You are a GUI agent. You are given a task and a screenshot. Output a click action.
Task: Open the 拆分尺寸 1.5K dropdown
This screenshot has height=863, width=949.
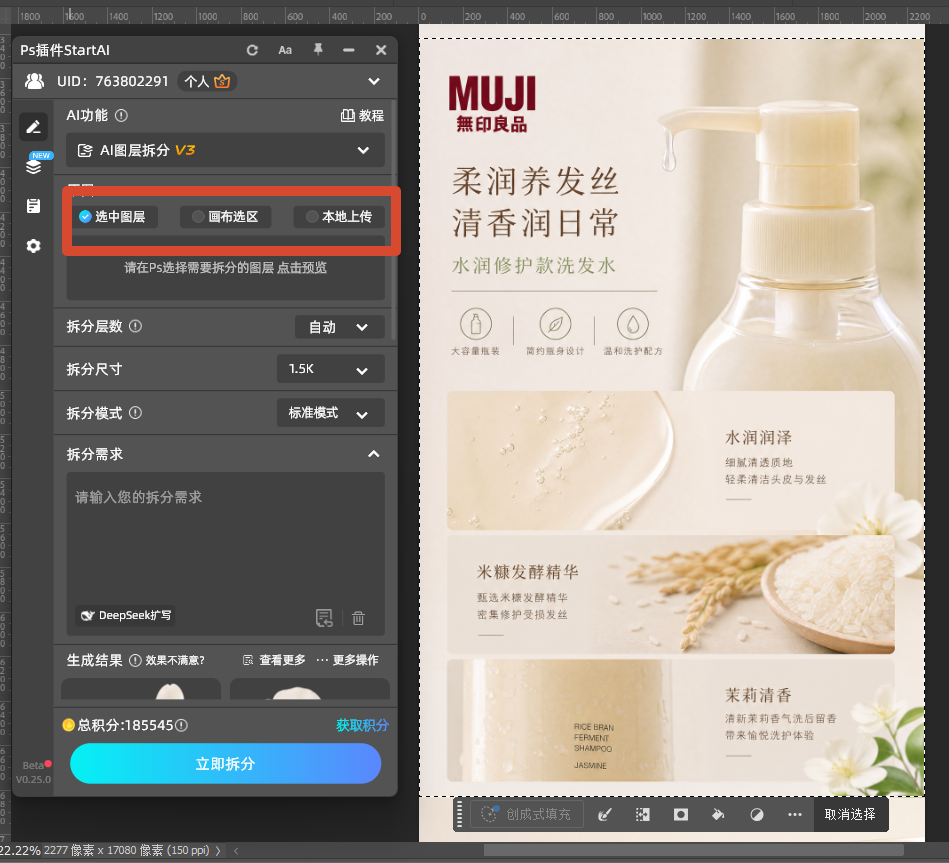(330, 369)
